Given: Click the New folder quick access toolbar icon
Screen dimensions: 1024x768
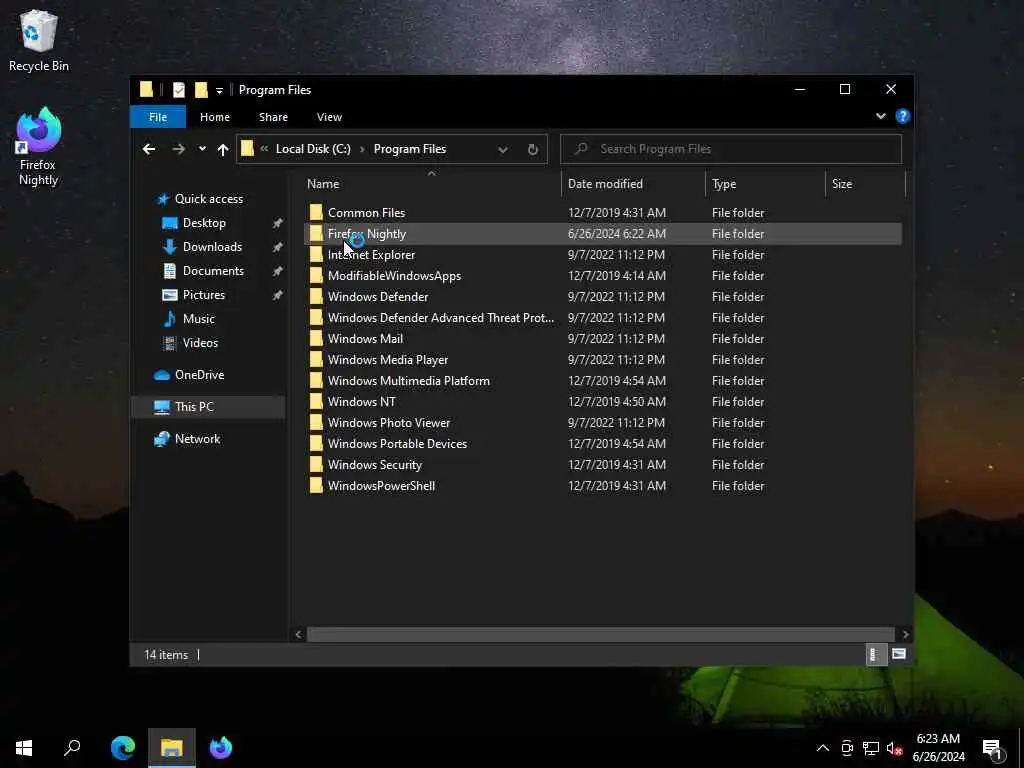Looking at the screenshot, I should [201, 90].
